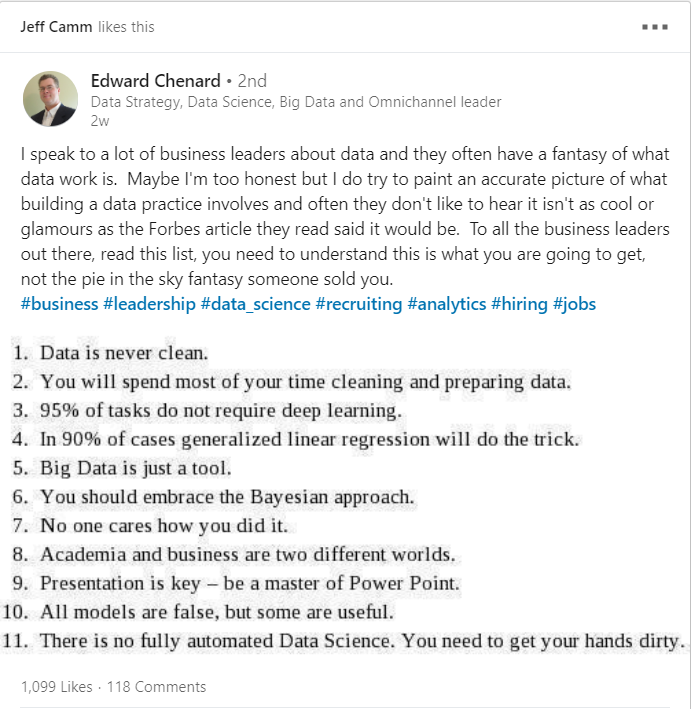Click the 2nd degree connection badge
Screen dimensions: 691x709
coord(252,81)
